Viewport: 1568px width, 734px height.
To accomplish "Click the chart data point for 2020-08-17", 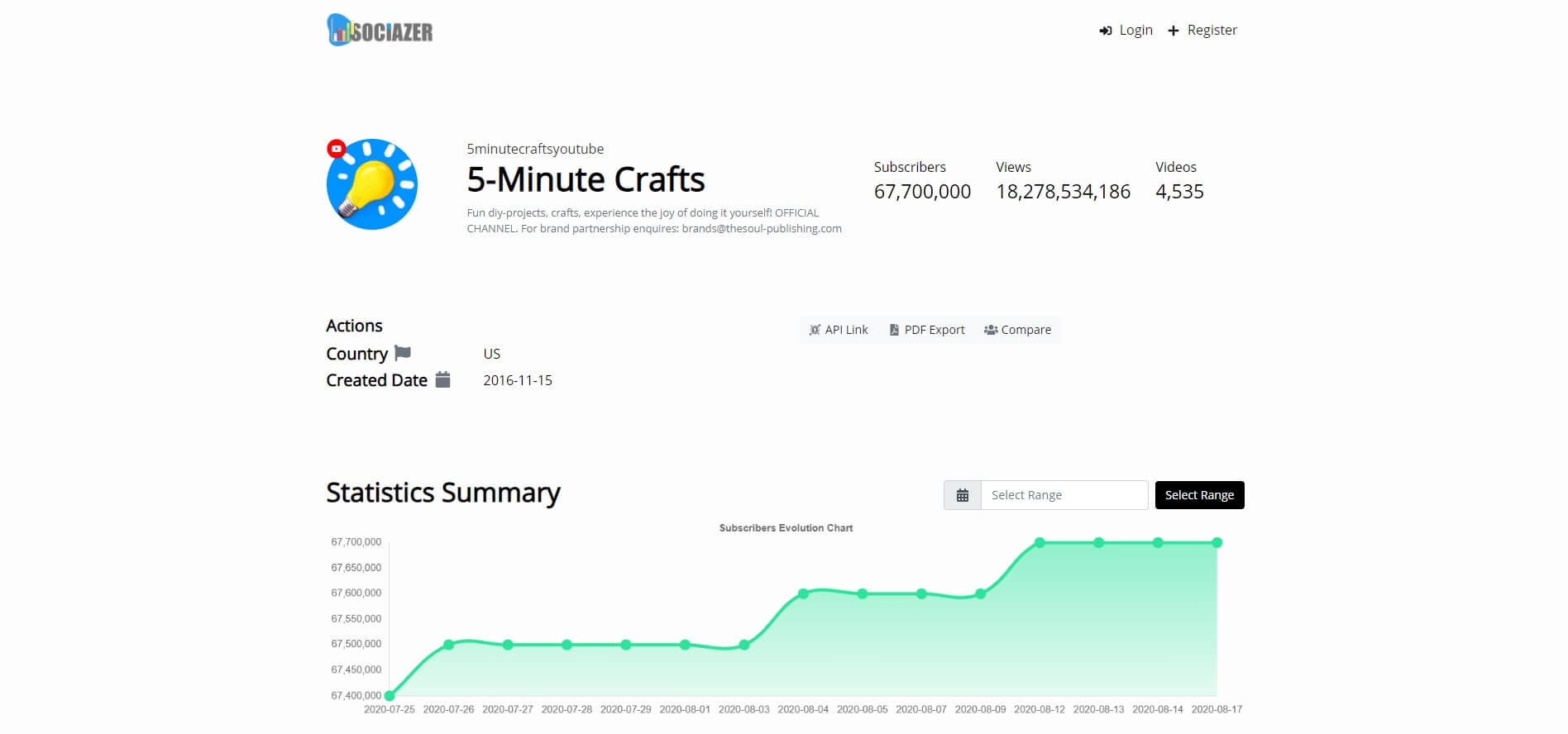I will (x=1217, y=543).
